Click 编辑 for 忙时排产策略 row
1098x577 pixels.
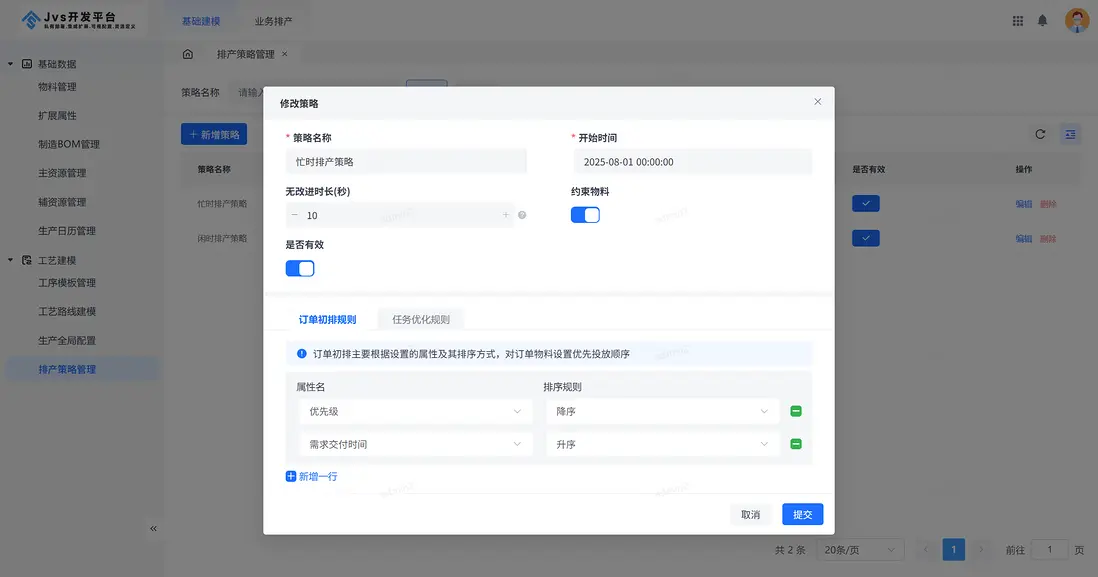click(1024, 204)
